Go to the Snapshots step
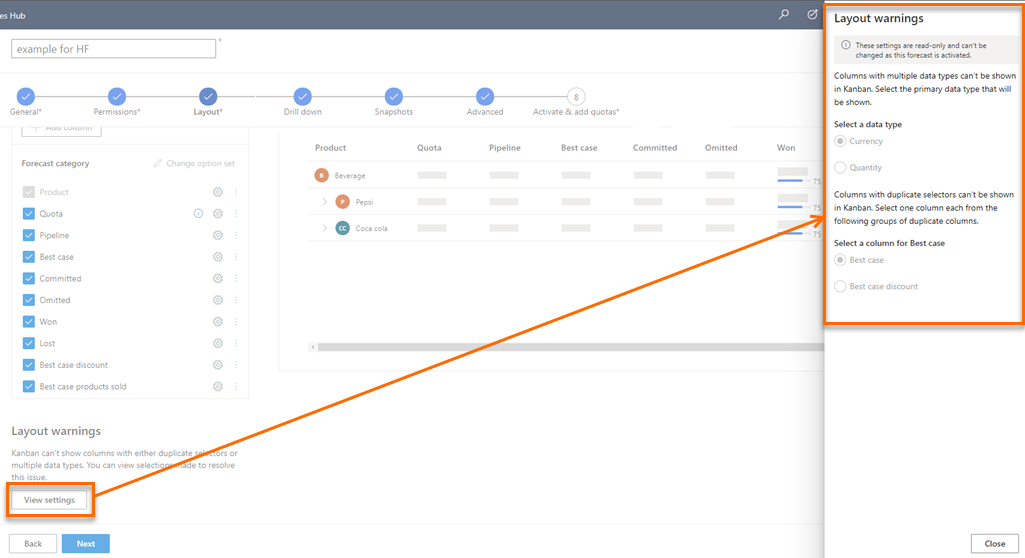 pos(394,97)
